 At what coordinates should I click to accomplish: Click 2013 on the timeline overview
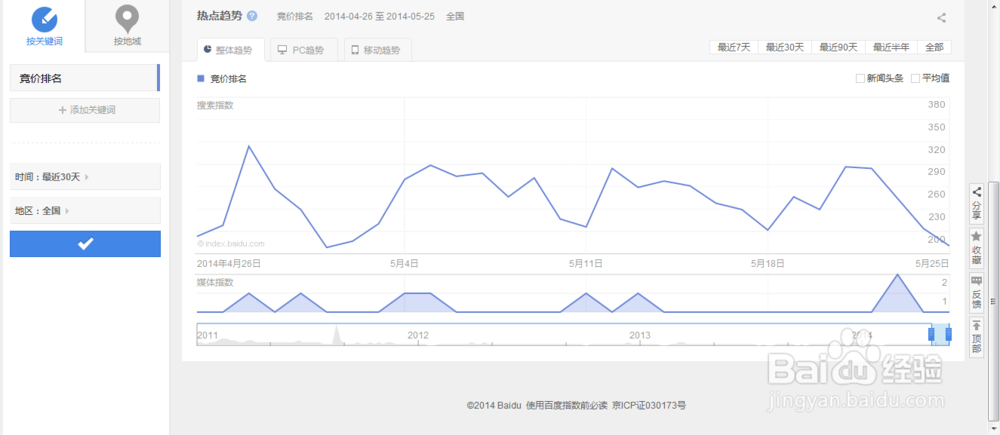pos(639,335)
